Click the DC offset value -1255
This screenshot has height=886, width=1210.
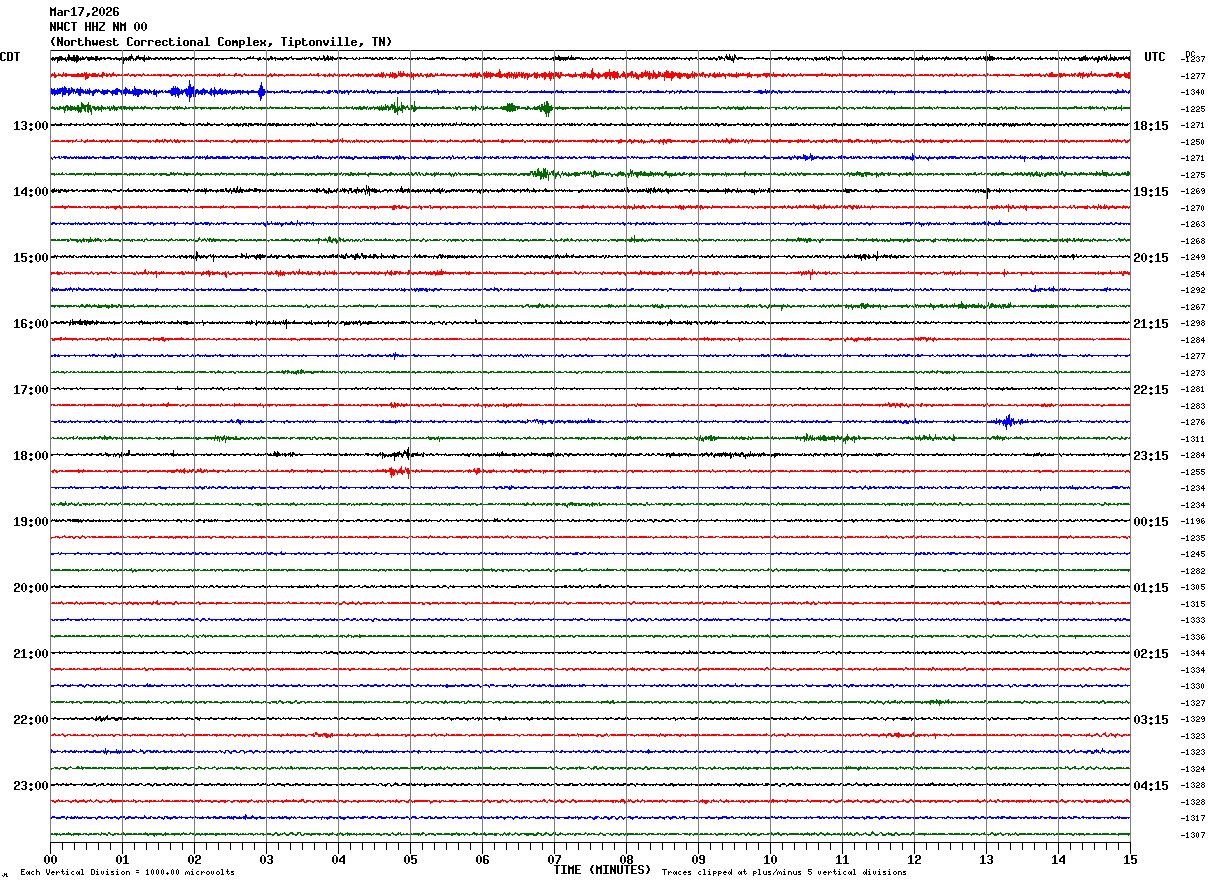1193,472
